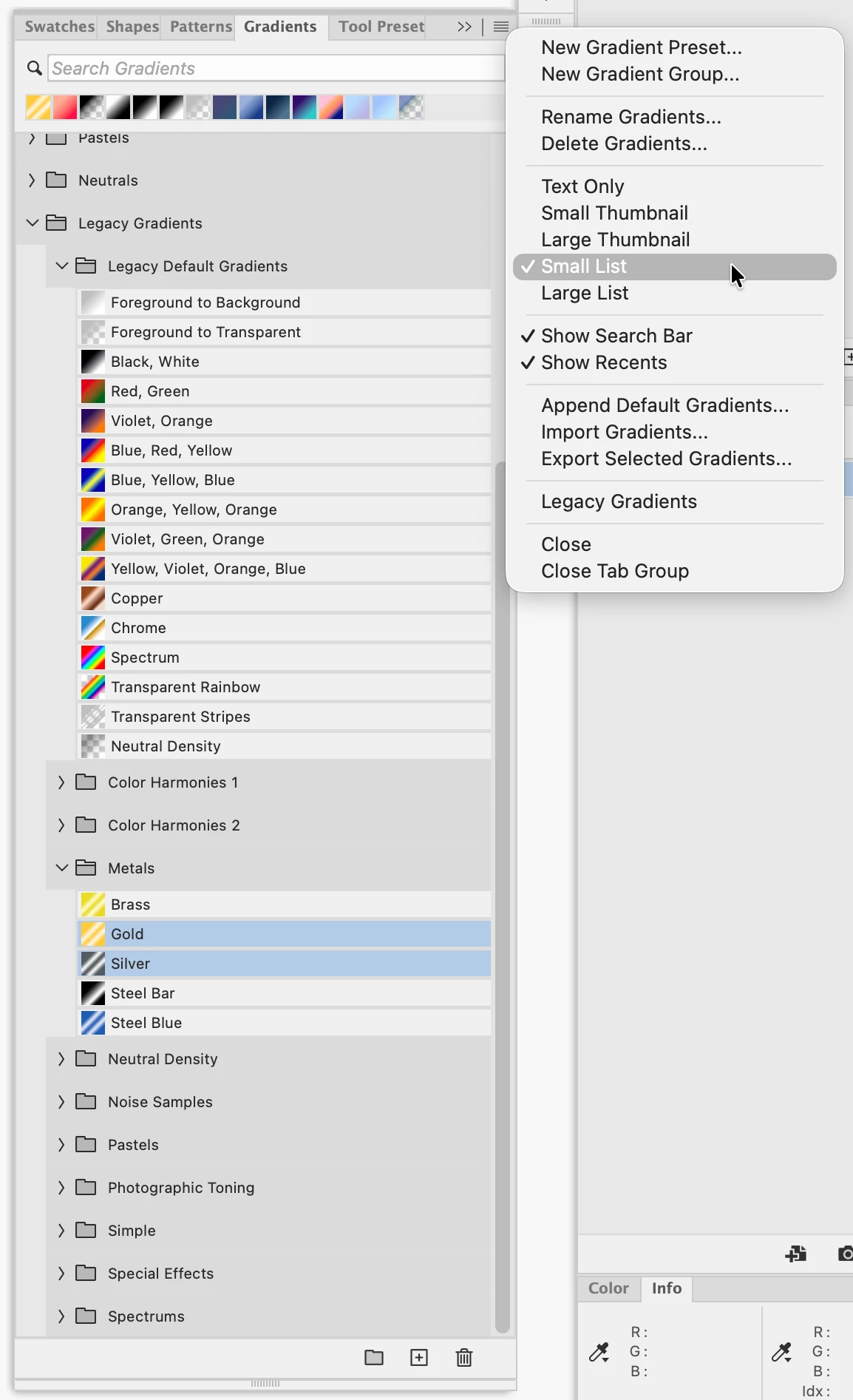853x1400 pixels.
Task: Switch to the Swatches tab
Action: (59, 27)
